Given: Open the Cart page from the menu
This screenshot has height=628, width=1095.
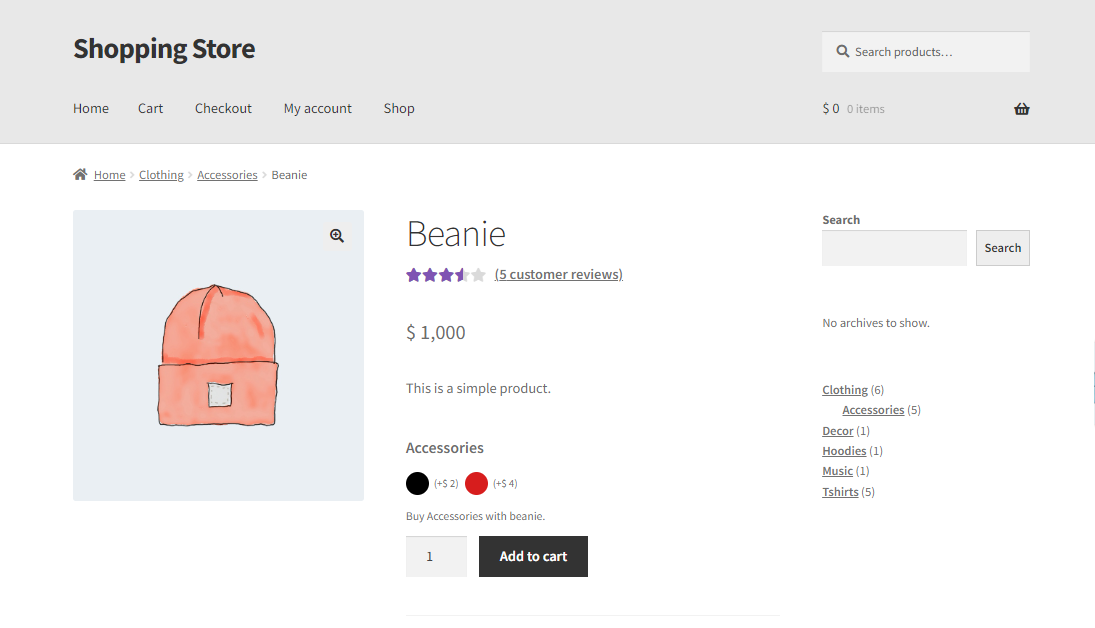Looking at the screenshot, I should point(150,108).
